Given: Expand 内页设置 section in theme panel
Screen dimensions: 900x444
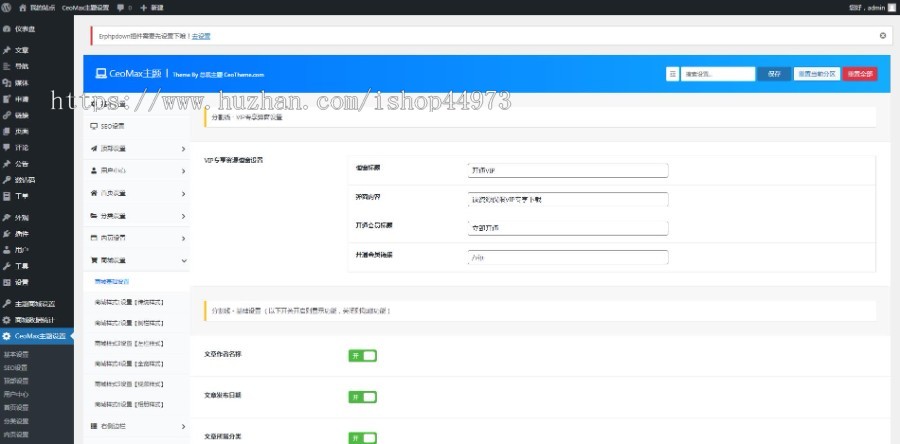Looking at the screenshot, I should (x=137, y=238).
